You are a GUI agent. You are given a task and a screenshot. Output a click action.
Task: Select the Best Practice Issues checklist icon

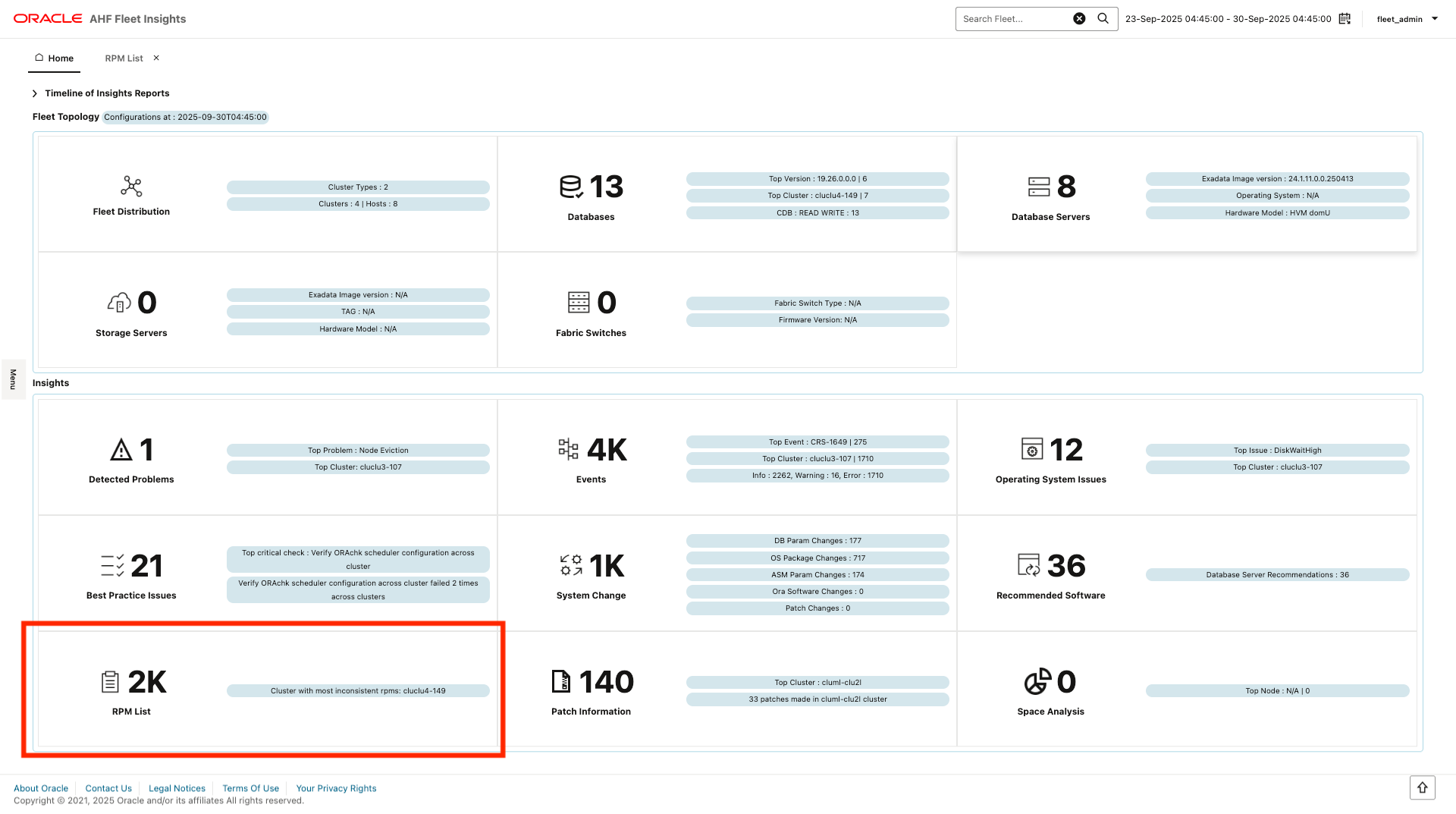tap(112, 566)
